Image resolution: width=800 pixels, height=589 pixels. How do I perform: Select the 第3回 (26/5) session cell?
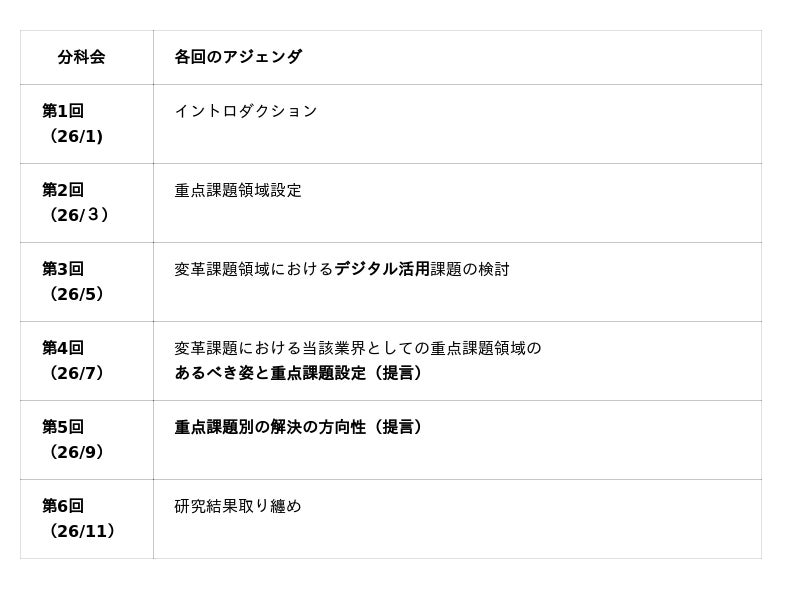coord(86,281)
